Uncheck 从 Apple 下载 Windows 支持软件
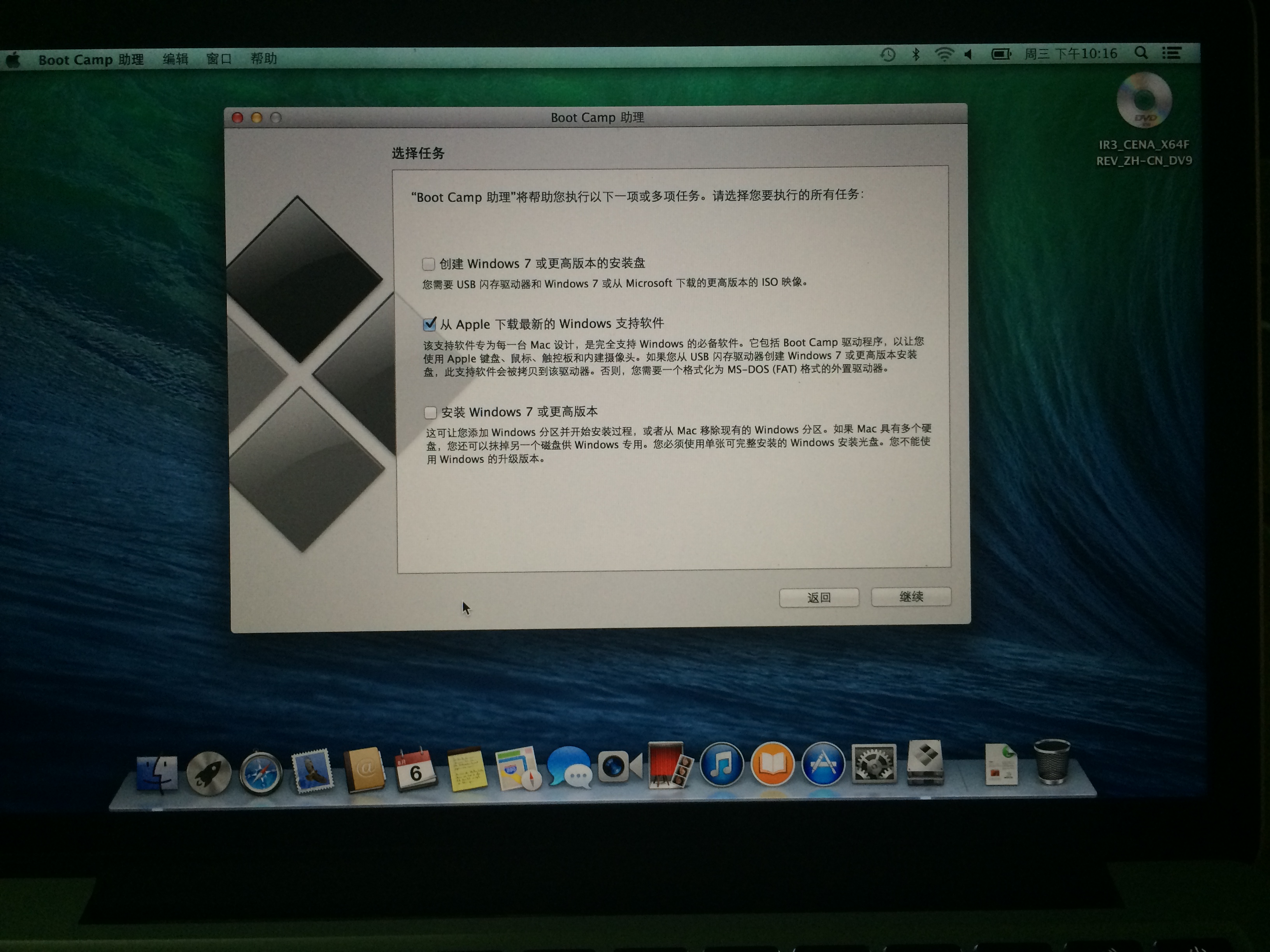The image size is (1270, 952). 430,325
